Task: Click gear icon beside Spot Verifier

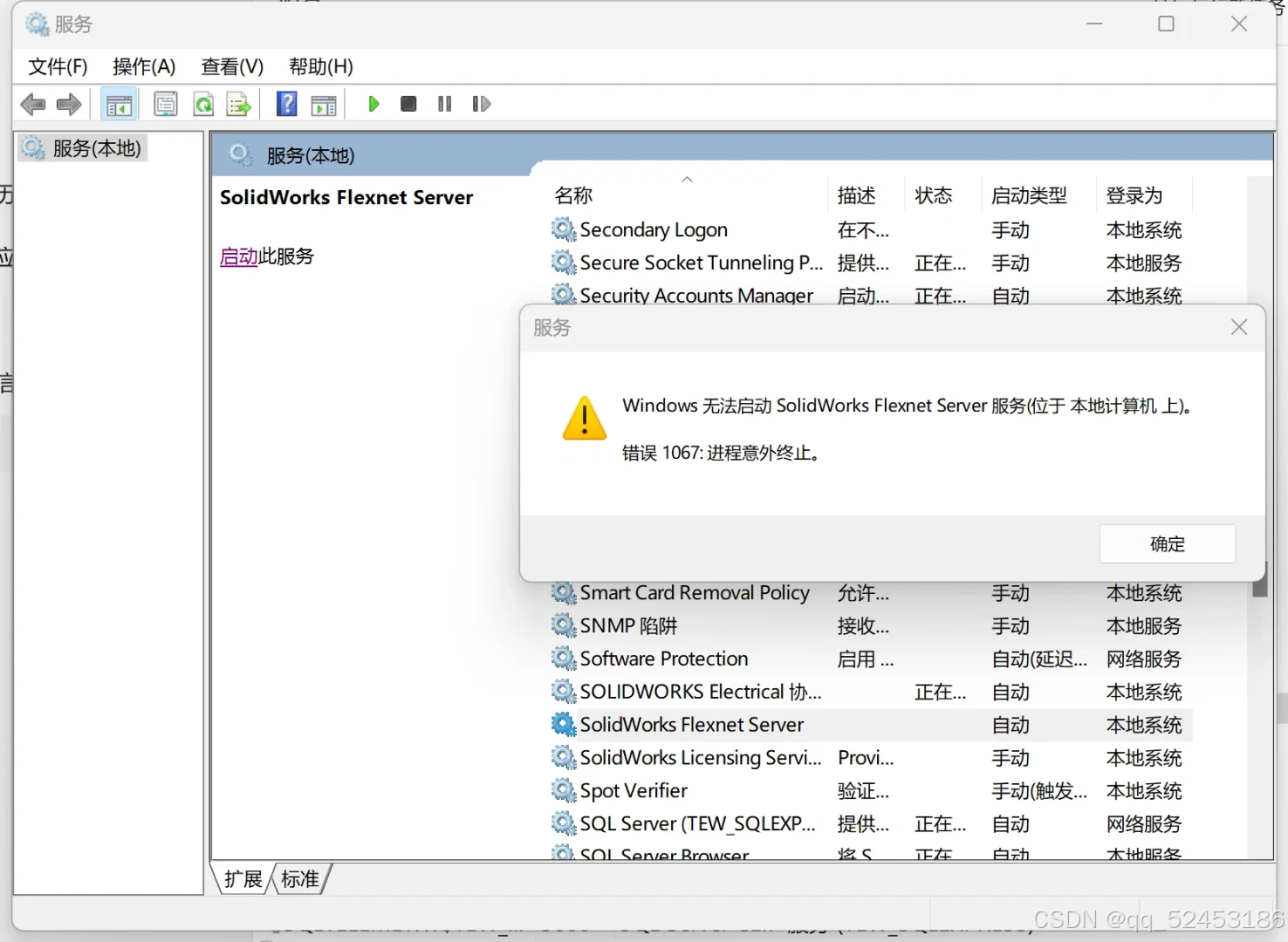Action: coord(564,791)
